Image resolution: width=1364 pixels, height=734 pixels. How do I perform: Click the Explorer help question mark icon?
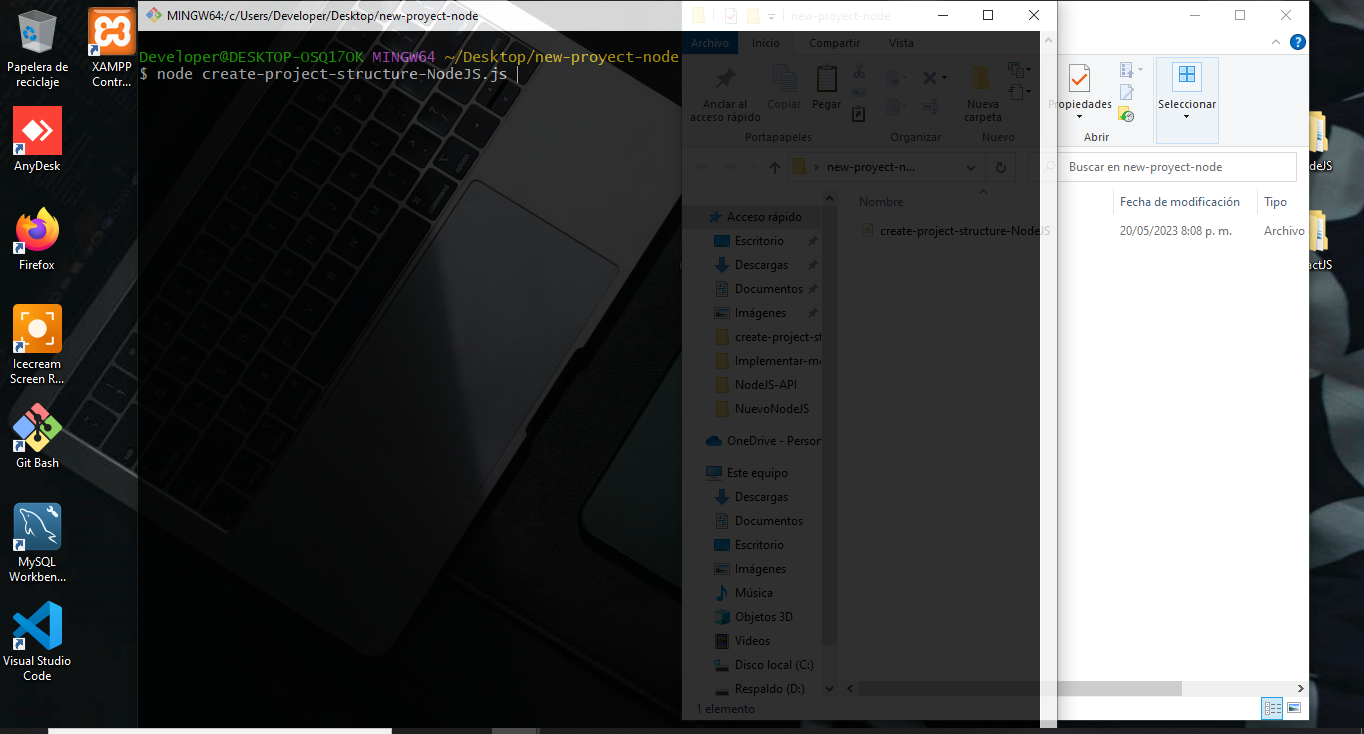tap(1297, 43)
